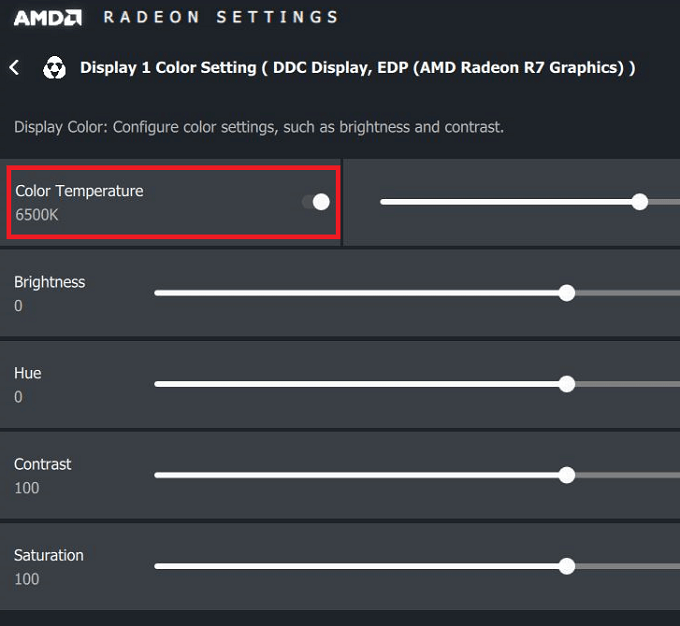This screenshot has height=626, width=680.
Task: Toggle the Color Temperature switch
Action: (316, 202)
